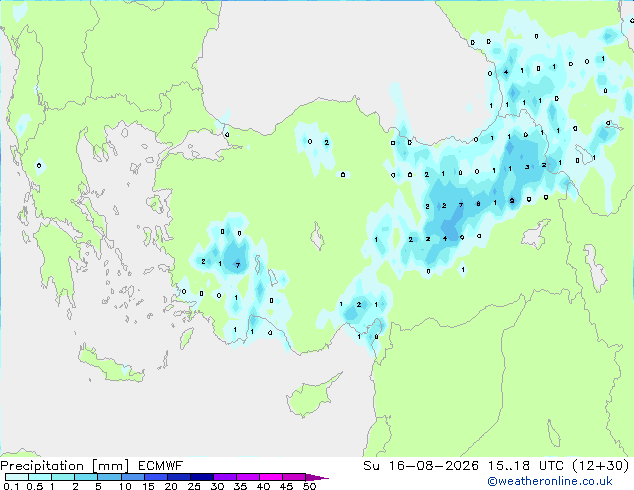This screenshot has height=490, width=634.
Task: Click the legend scale label '35'
Action: [240, 486]
